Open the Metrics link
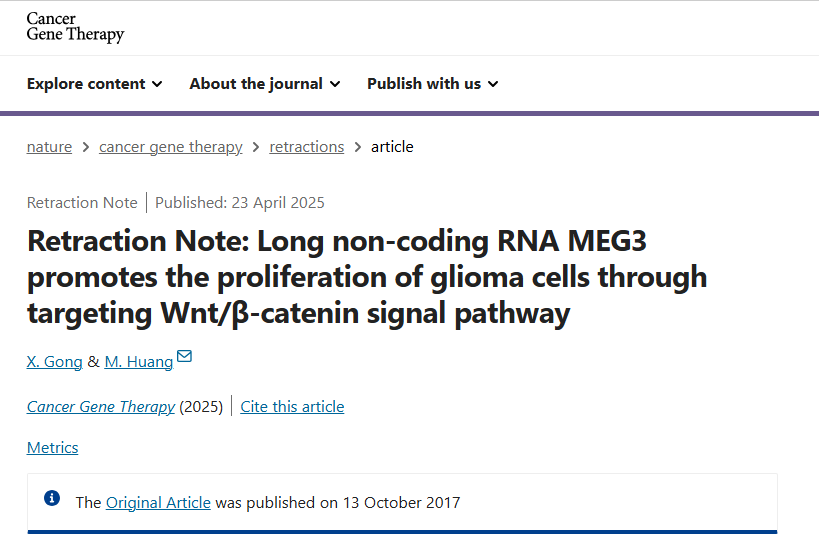Viewport: 819px width, 557px height. (52, 448)
